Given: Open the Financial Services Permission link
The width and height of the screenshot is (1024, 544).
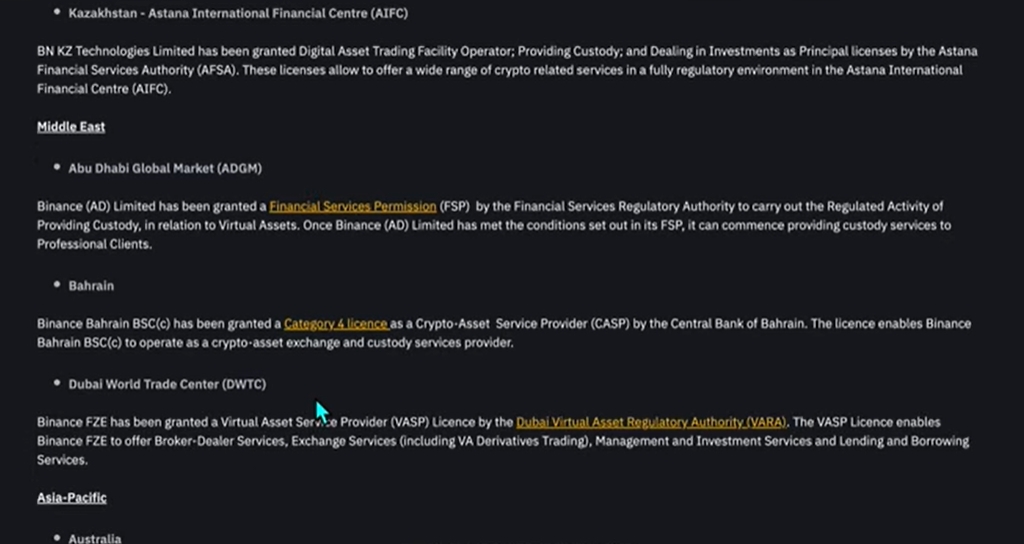Looking at the screenshot, I should [353, 206].
